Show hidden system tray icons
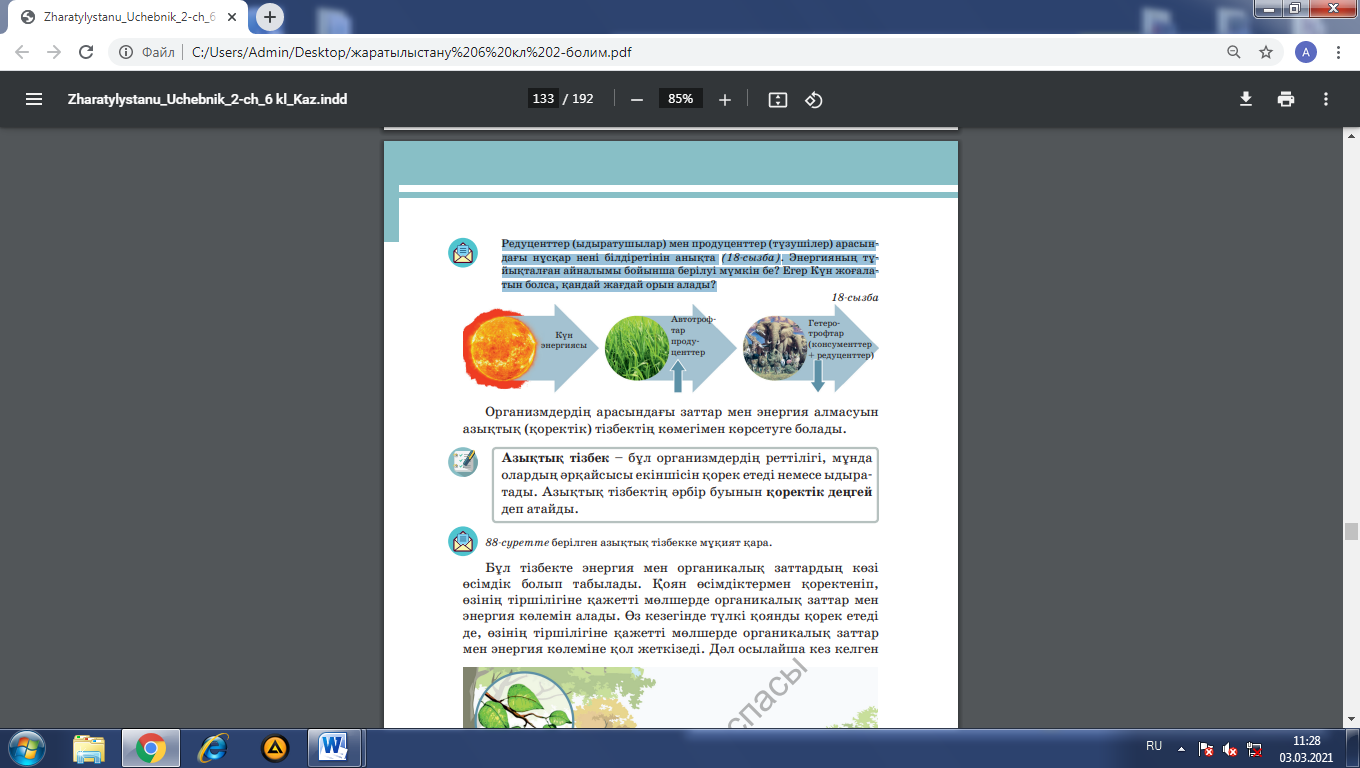 [1182, 747]
